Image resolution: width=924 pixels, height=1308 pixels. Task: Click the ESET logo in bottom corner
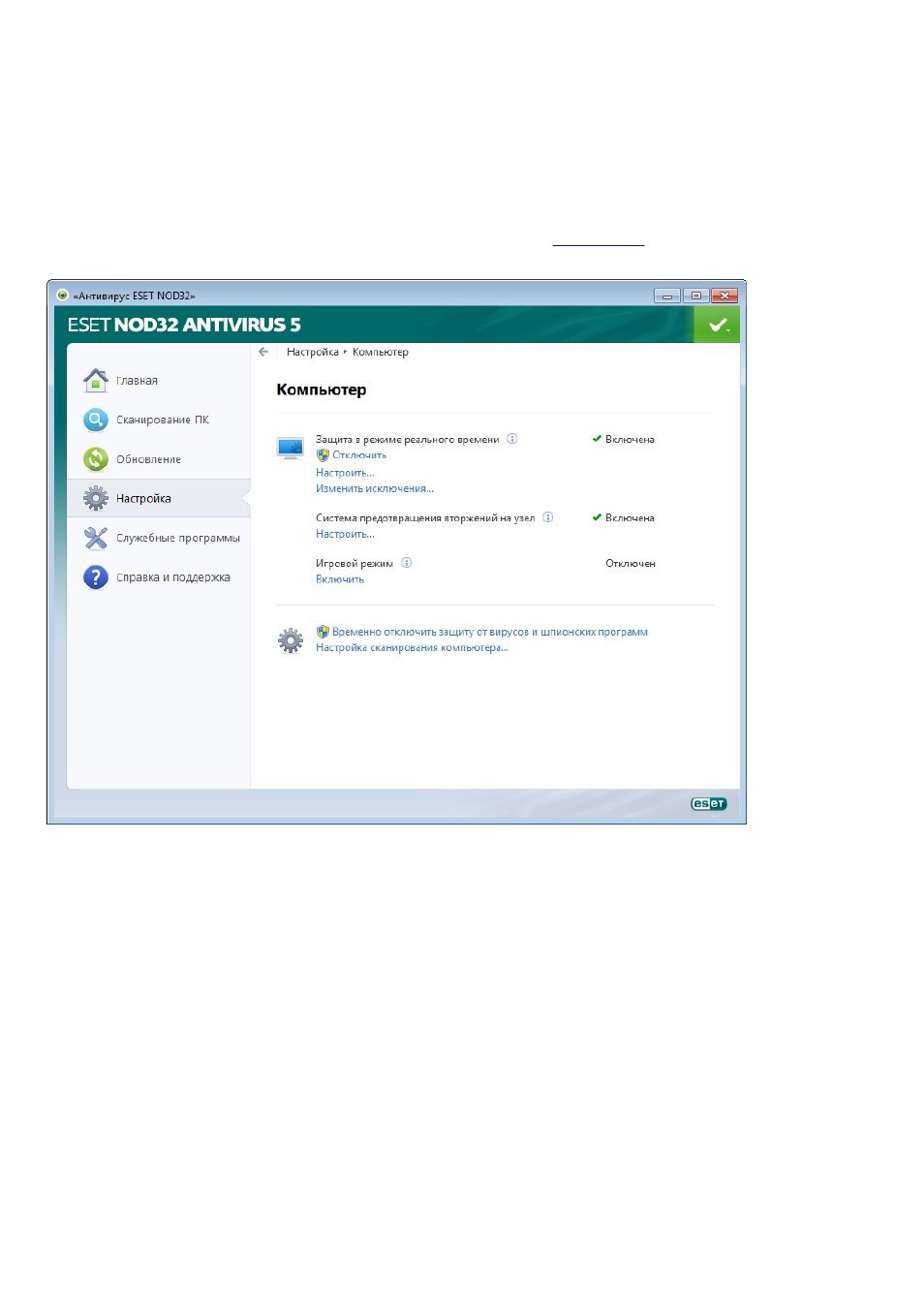point(708,803)
